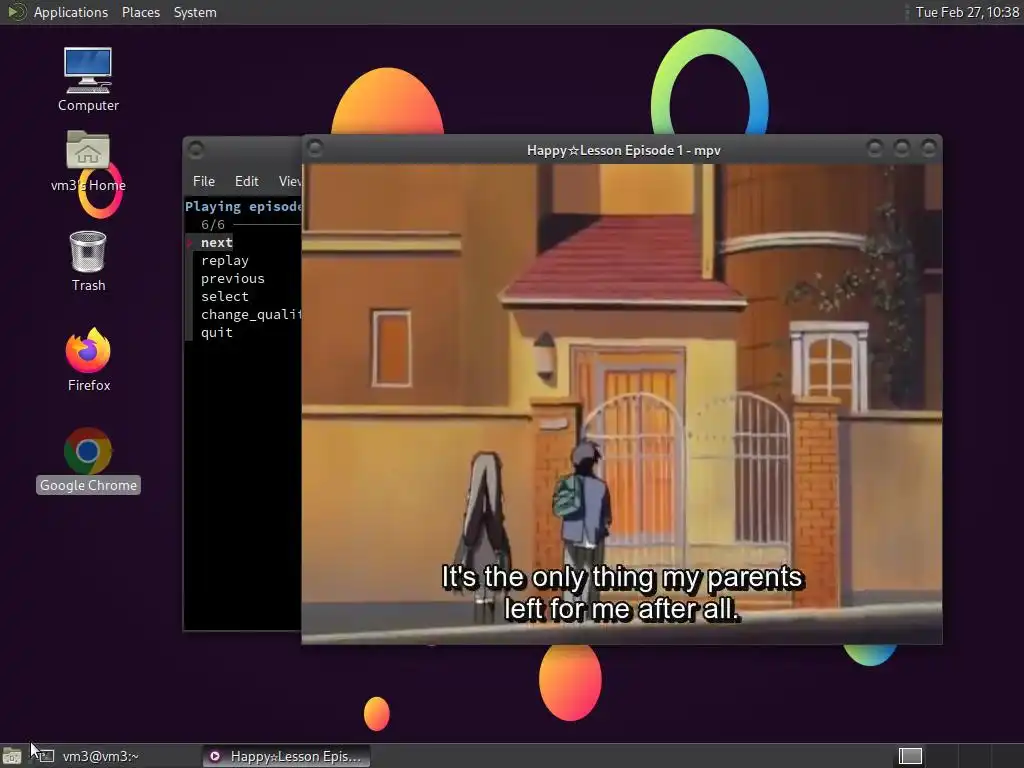Select 'next' in the terminal episode list
1024x768 pixels.
[217, 242]
